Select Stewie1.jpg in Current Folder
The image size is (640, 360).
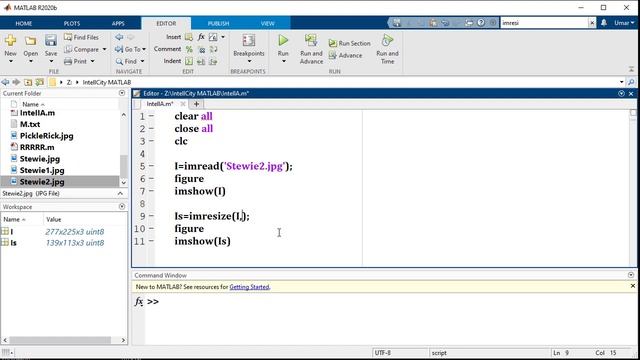coord(42,170)
